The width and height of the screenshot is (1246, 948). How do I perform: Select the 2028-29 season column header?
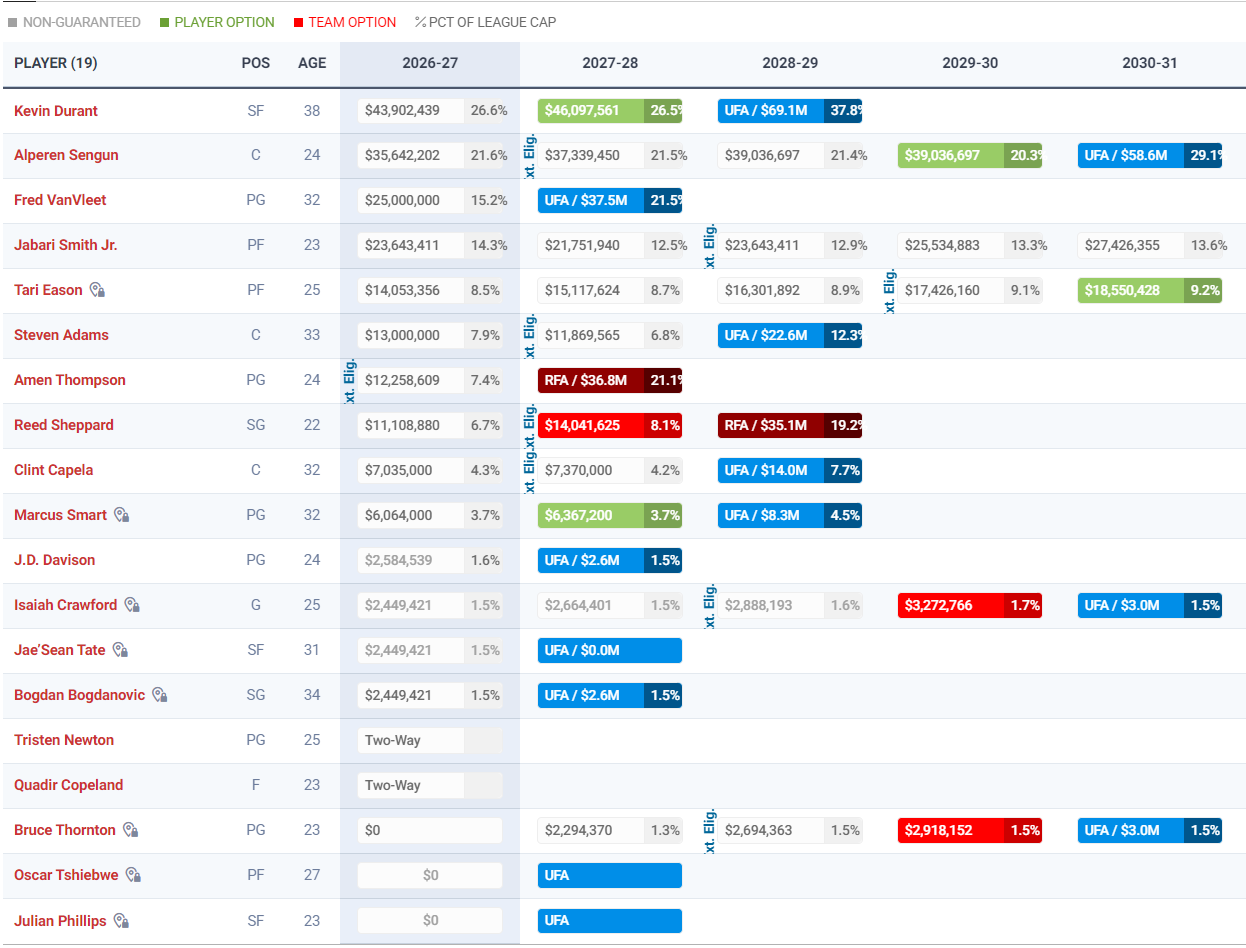[790, 63]
